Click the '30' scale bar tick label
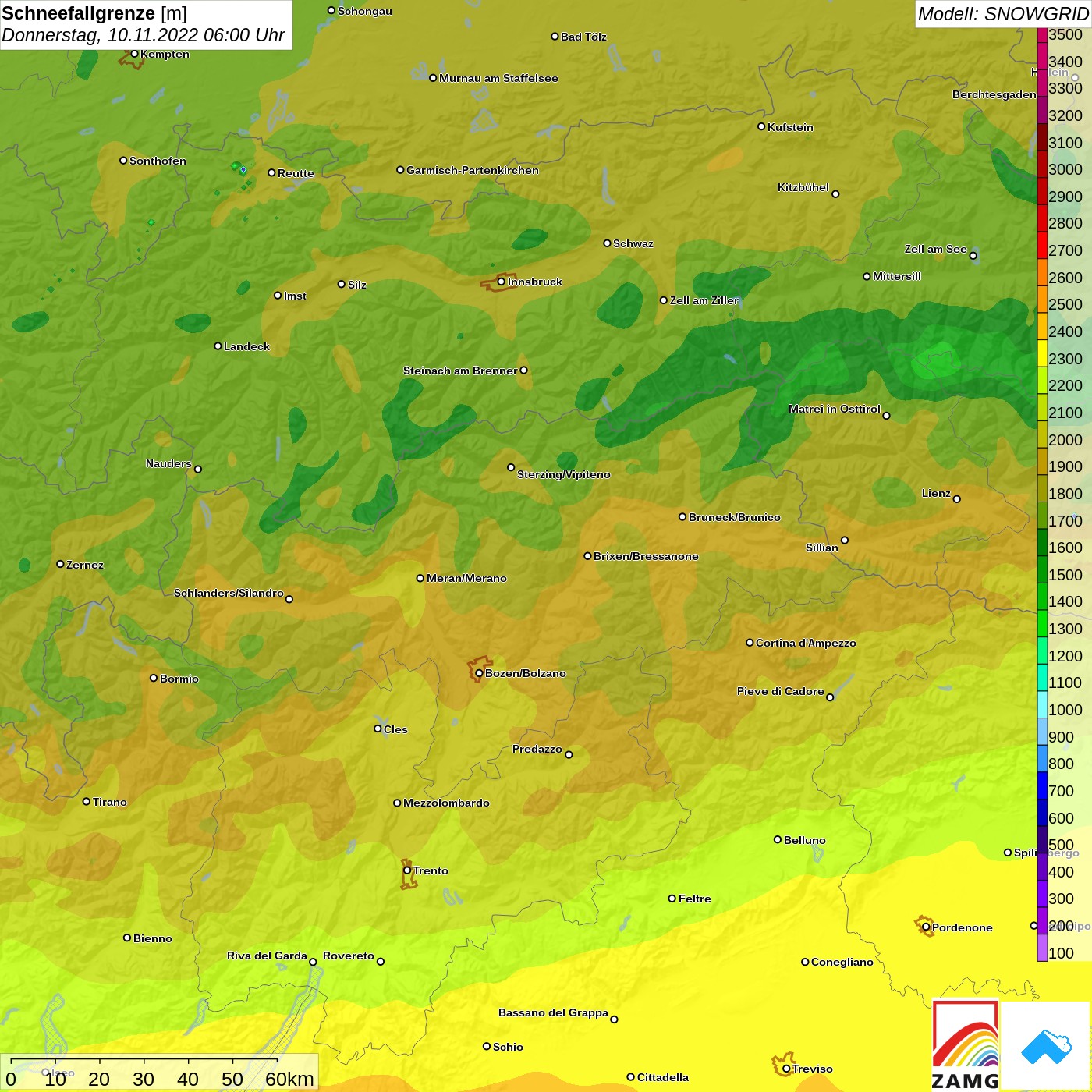The height and width of the screenshot is (1092, 1092). pos(144,1079)
